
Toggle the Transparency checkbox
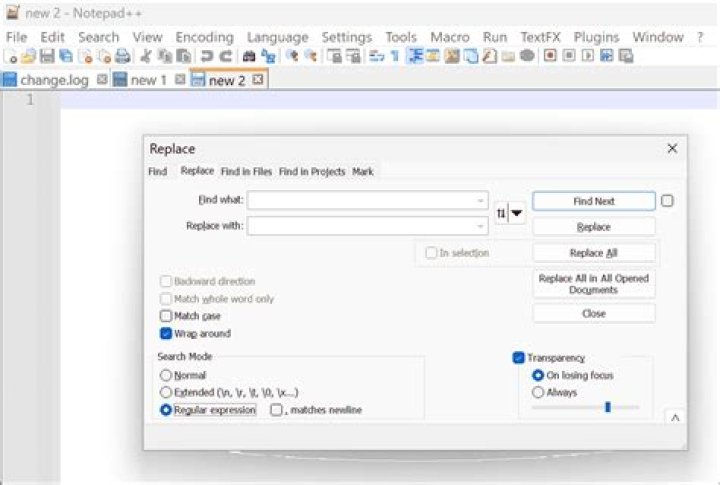pyautogui.click(x=518, y=357)
